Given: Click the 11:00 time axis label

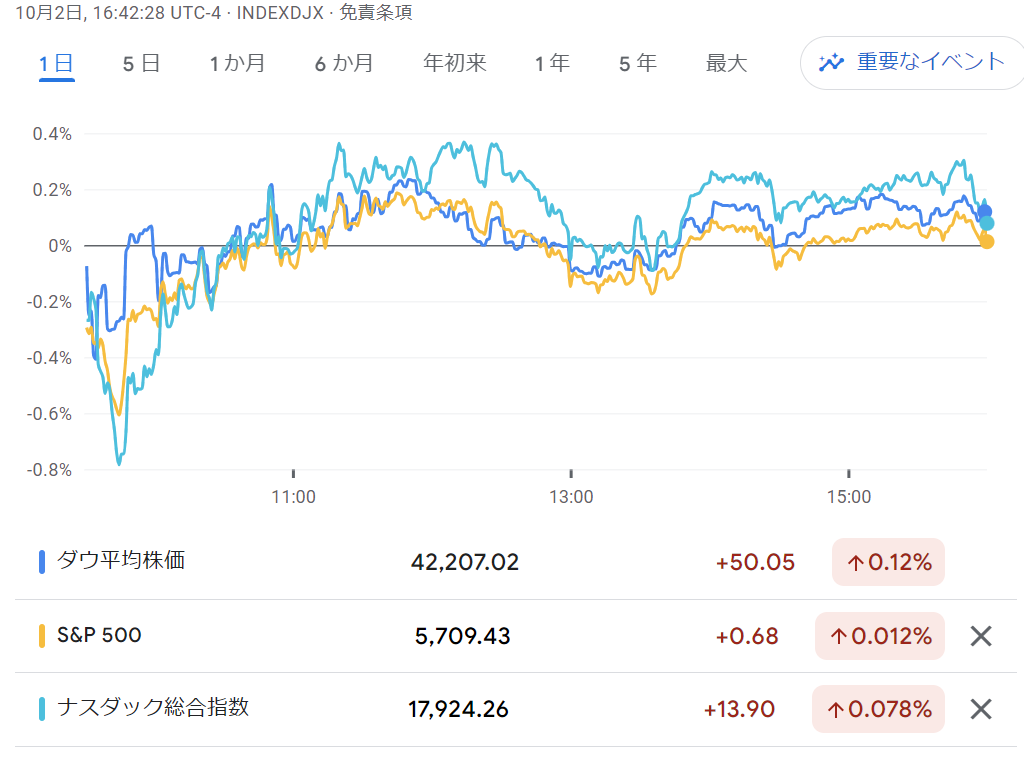Looking at the screenshot, I should 293,497.
